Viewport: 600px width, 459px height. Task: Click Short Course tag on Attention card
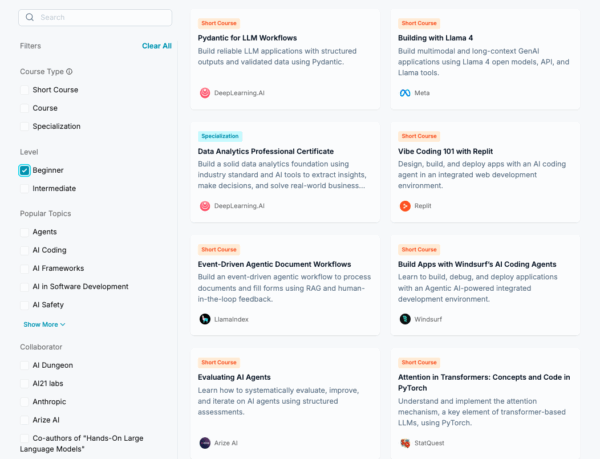click(419, 362)
